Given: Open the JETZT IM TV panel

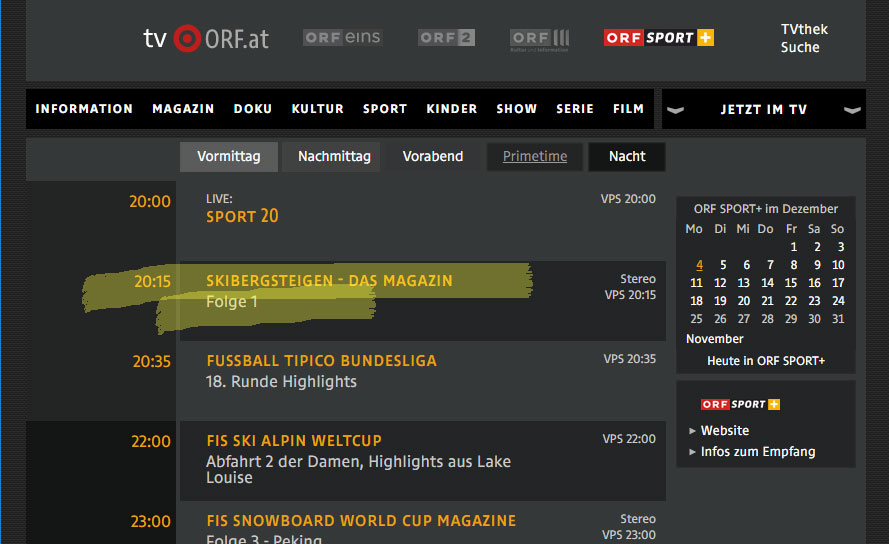Looking at the screenshot, I should [x=764, y=109].
